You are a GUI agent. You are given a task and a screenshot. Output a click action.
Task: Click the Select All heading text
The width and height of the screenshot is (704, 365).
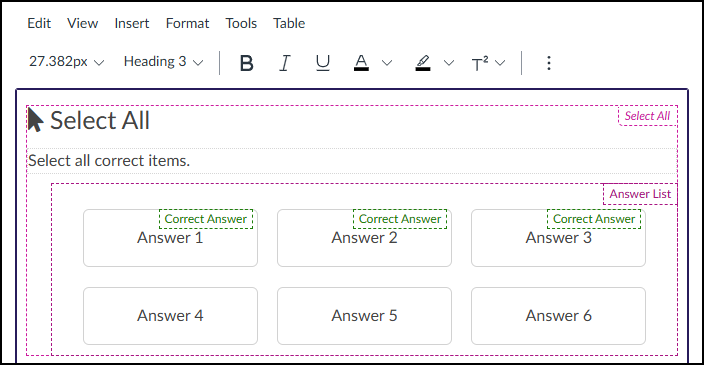pos(100,120)
